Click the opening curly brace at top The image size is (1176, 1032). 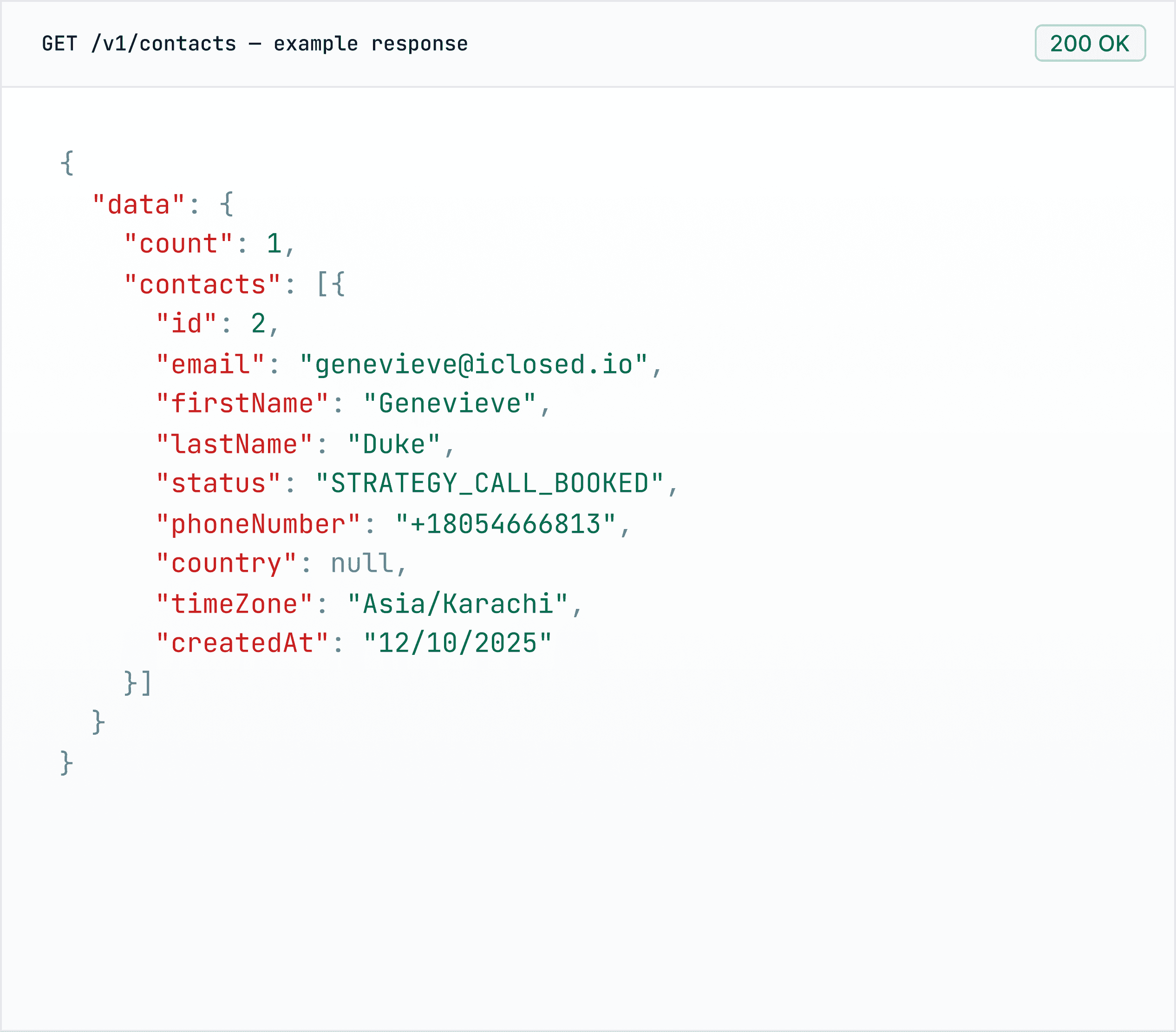click(67, 163)
